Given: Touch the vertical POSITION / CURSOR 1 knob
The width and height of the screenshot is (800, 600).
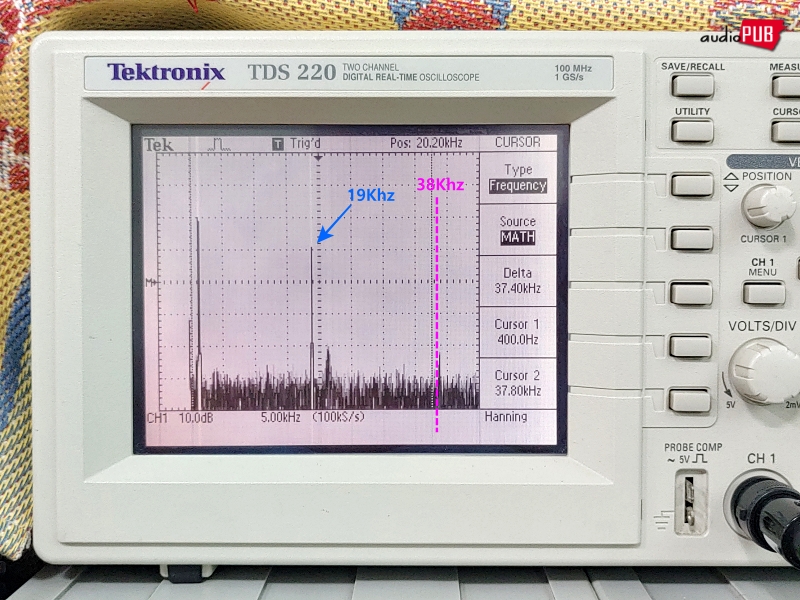Looking at the screenshot, I should pyautogui.click(x=767, y=205).
